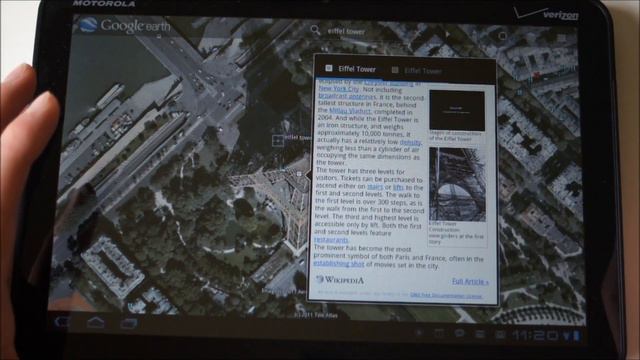Select the active Eiffel Tower tab

350,69
